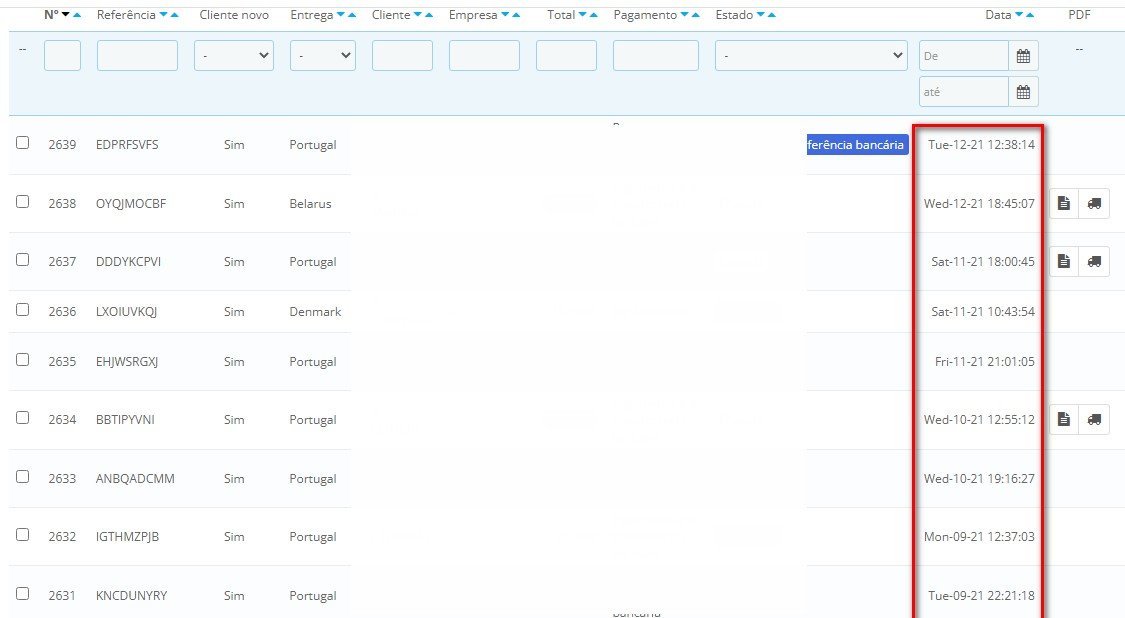
Task: Select reference LXOIUVKQJ cell
Action: tap(126, 312)
